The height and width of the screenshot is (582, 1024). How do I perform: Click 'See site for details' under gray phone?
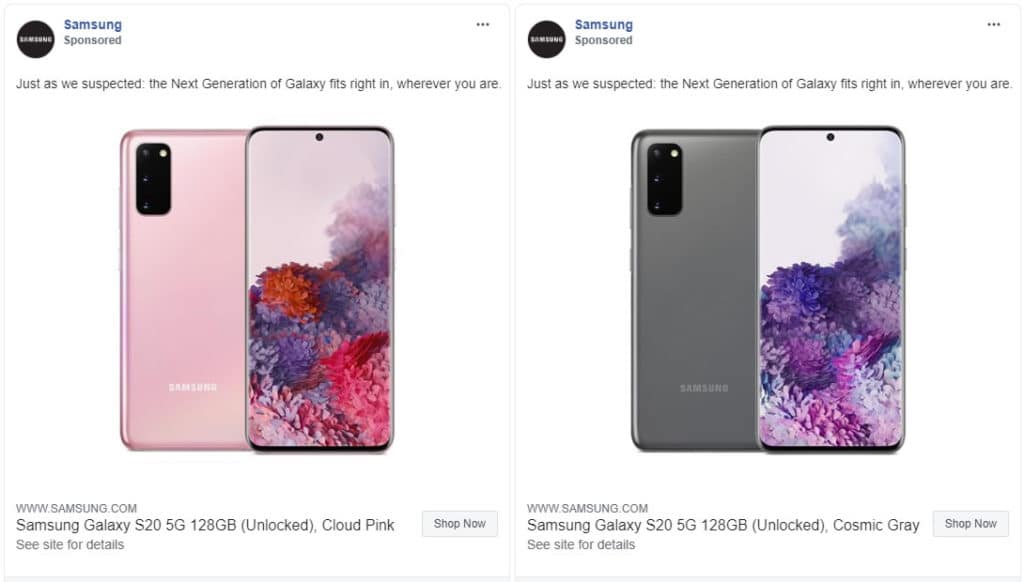[x=581, y=545]
